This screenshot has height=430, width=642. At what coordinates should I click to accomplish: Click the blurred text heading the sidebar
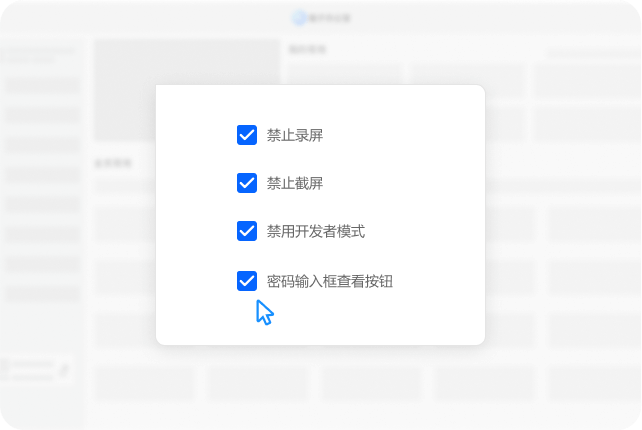click(x=39, y=55)
